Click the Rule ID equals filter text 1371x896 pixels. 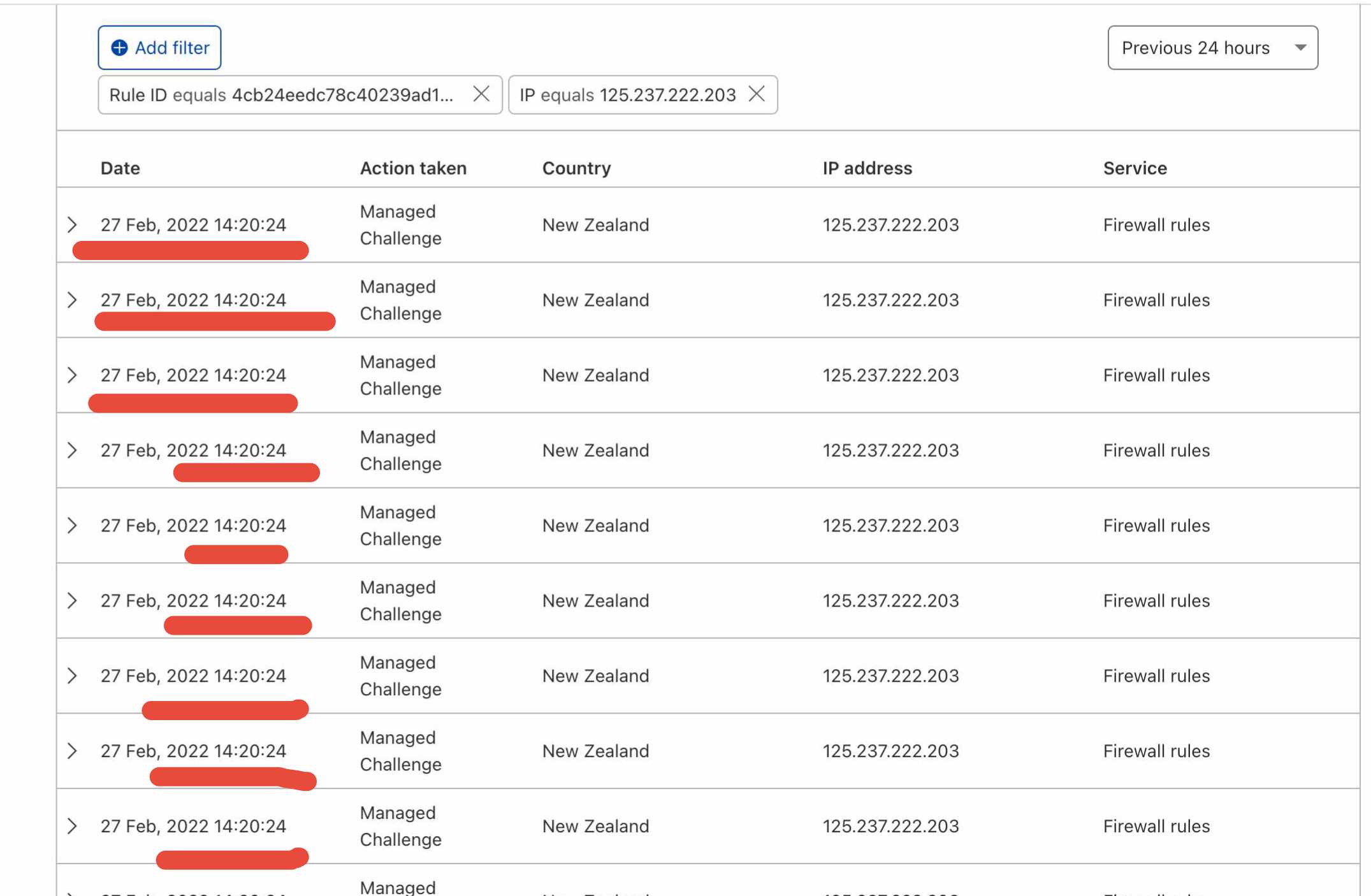coord(280,95)
